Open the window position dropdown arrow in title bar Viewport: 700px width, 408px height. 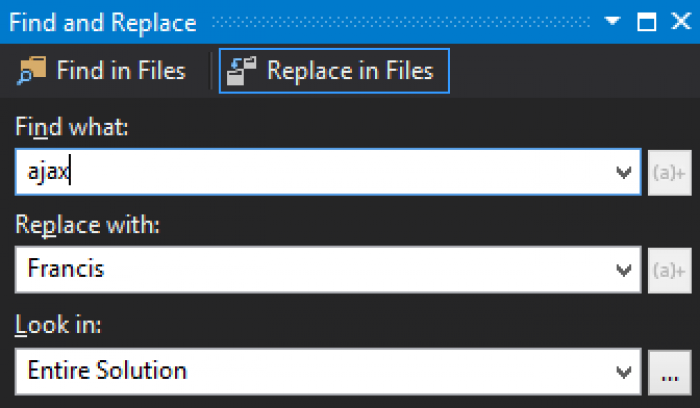pyautogui.click(x=612, y=21)
